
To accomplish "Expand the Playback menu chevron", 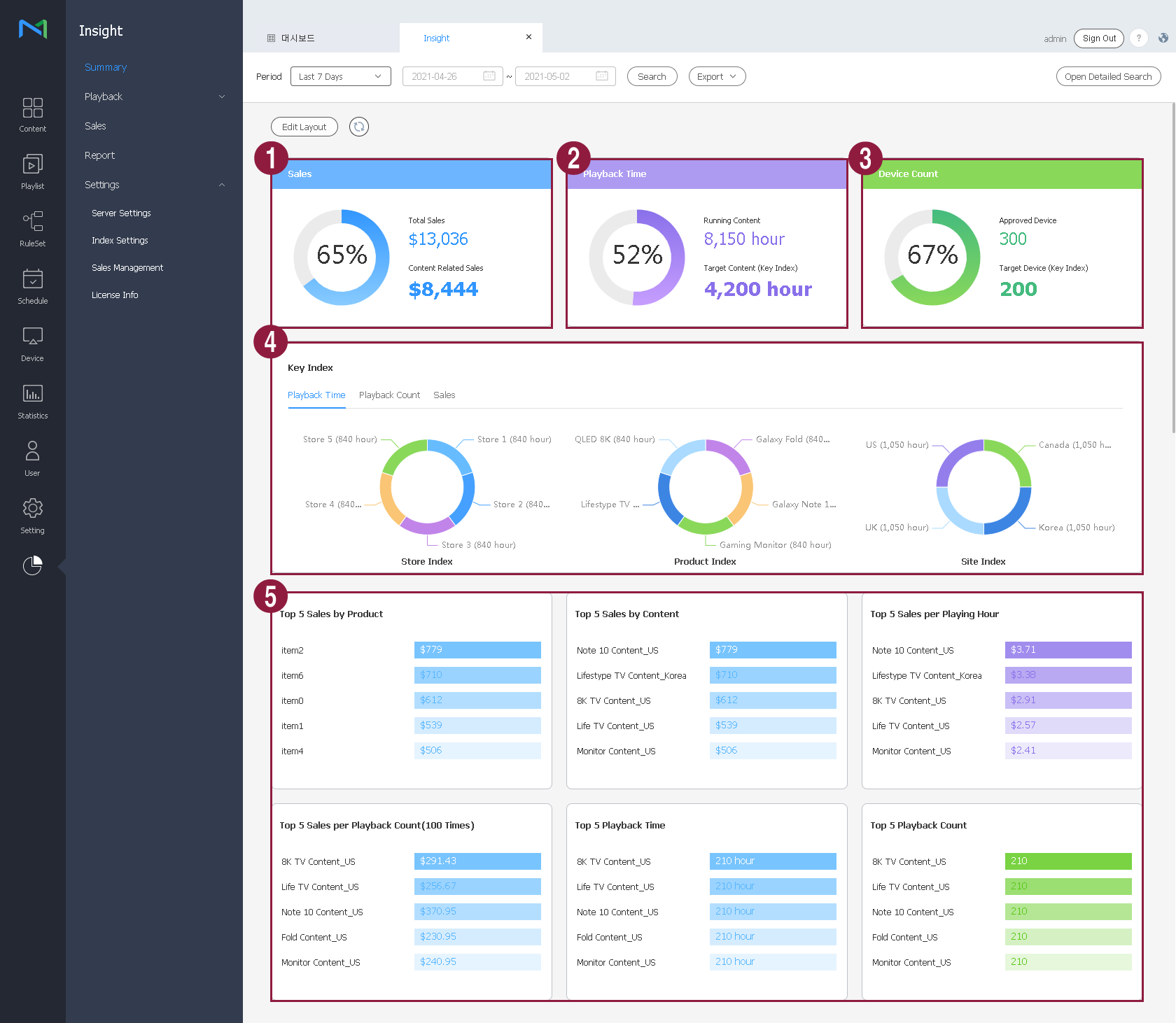I will coord(222,97).
